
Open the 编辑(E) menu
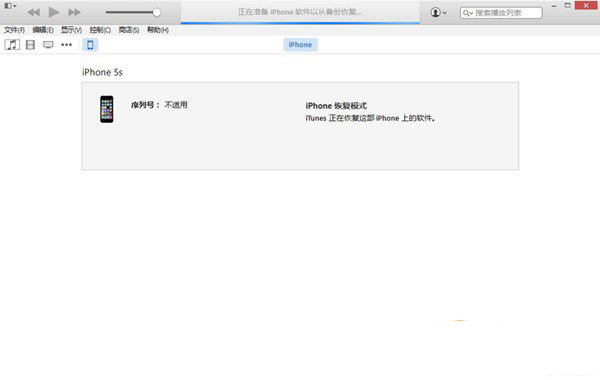click(43, 30)
